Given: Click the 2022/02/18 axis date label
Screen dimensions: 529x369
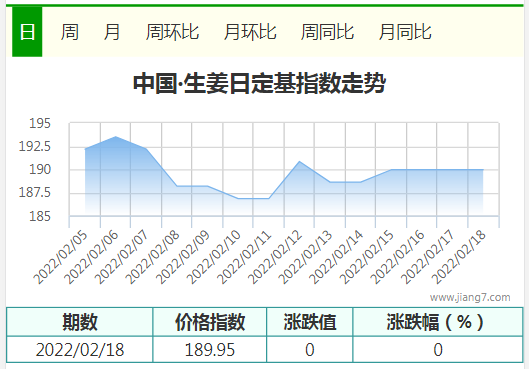Looking at the screenshot, I should tap(459, 257).
